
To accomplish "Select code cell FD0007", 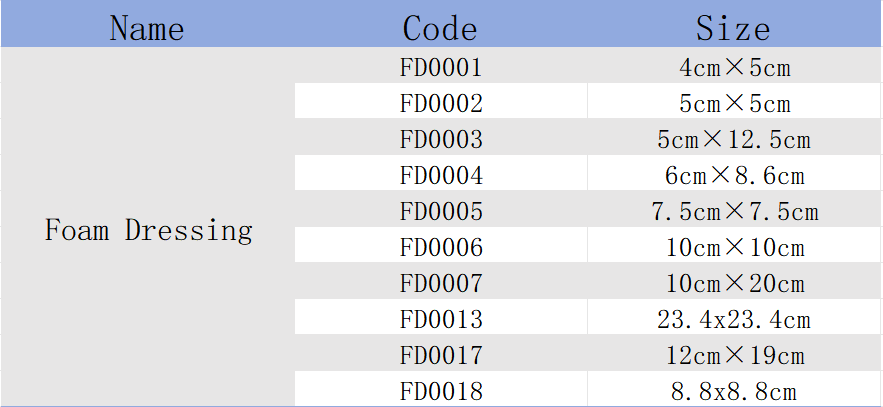I will tap(441, 281).
